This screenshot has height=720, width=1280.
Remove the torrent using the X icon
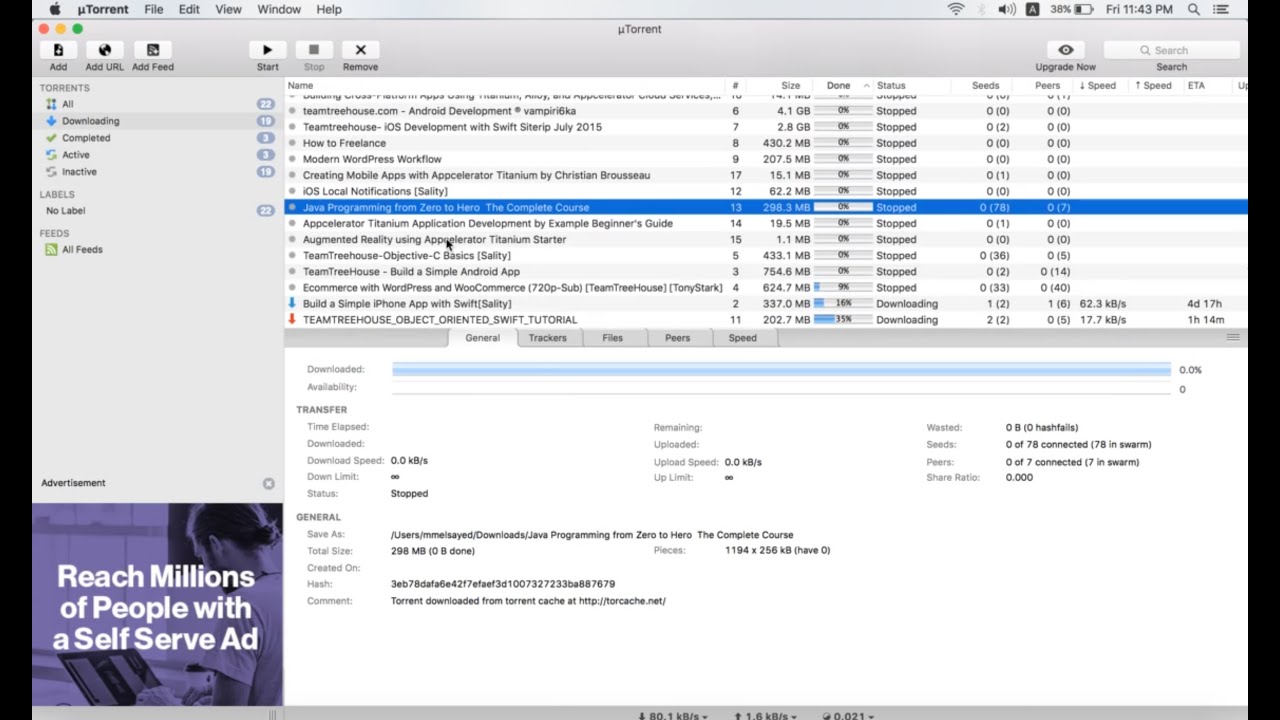(x=360, y=50)
